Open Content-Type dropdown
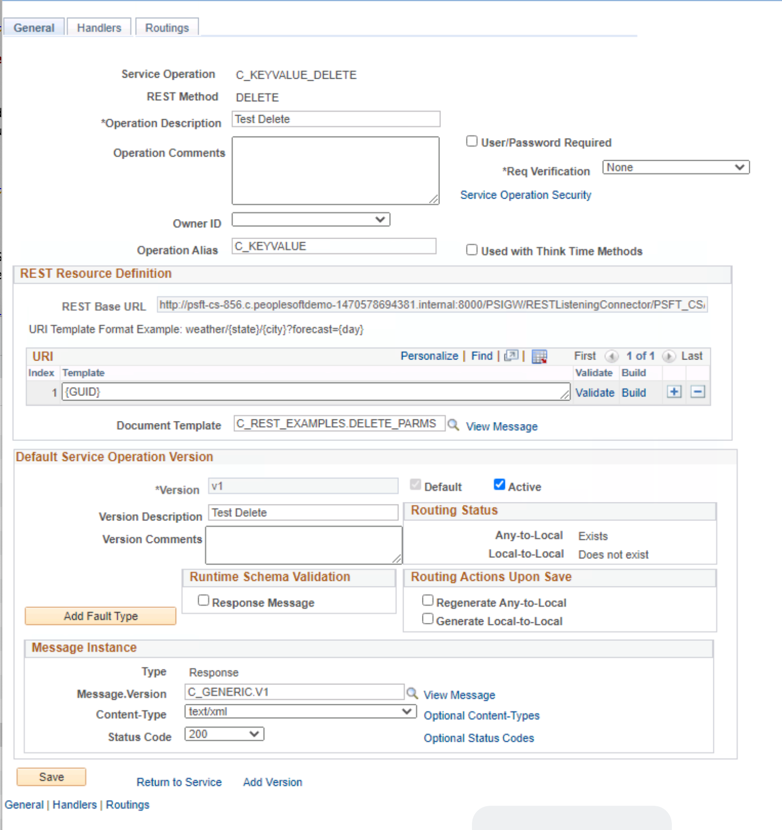Image resolution: width=782 pixels, height=830 pixels. click(x=300, y=711)
